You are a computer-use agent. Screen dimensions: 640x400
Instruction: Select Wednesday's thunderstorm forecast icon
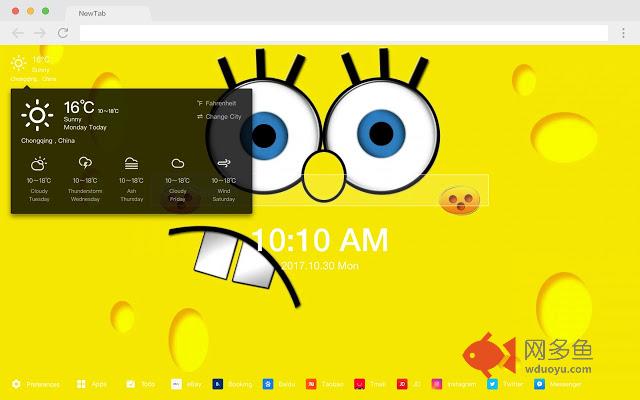pyautogui.click(x=85, y=163)
